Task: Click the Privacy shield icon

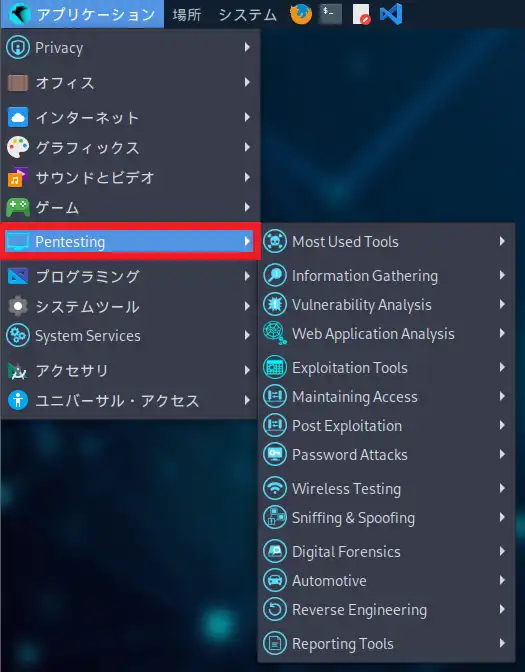Action: tap(18, 47)
